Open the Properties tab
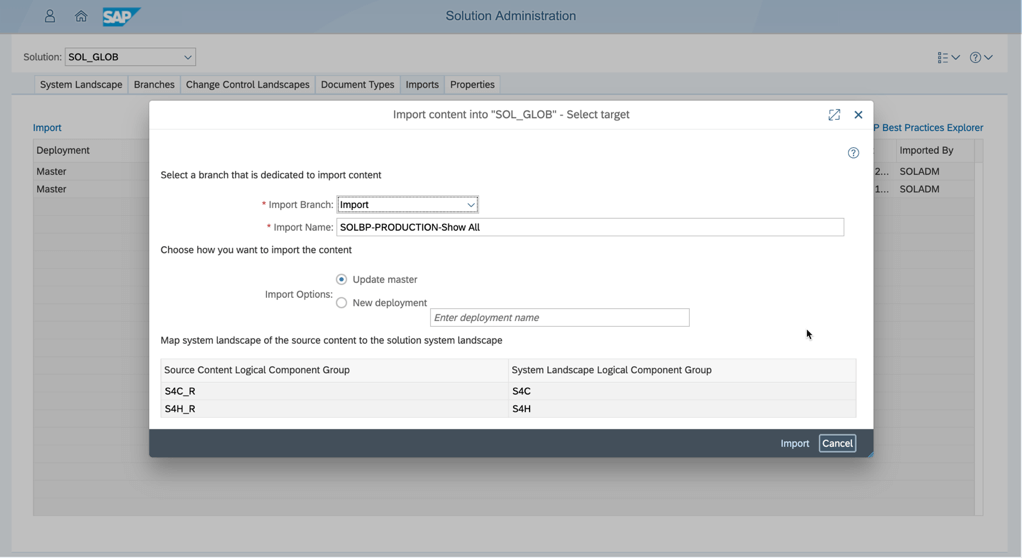 472,85
